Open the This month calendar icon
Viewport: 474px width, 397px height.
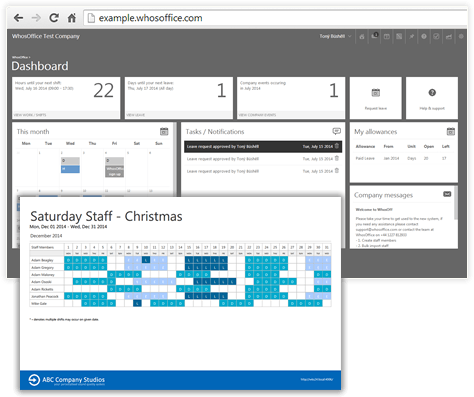[x=164, y=131]
